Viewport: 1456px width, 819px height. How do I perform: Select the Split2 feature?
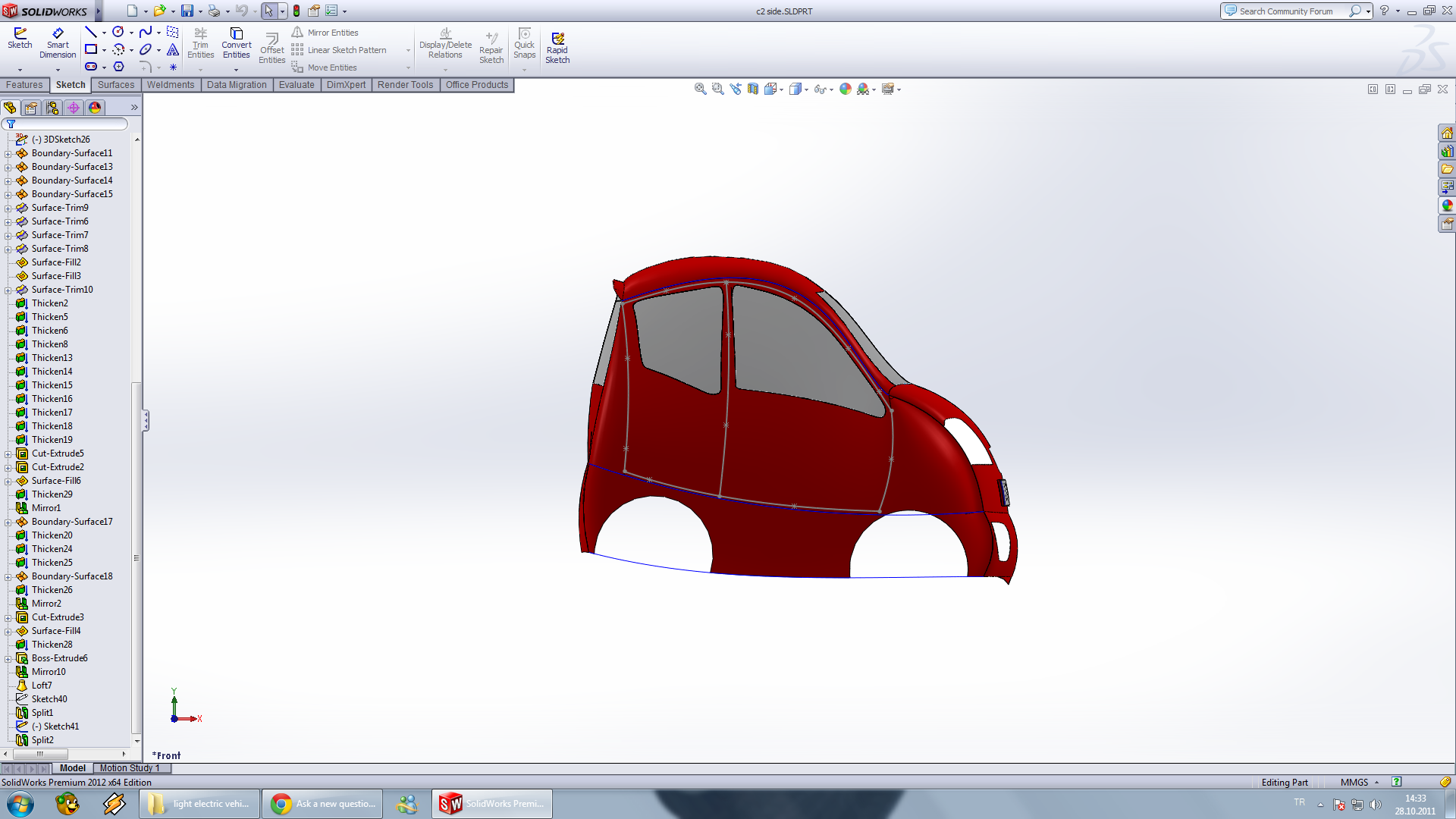click(x=42, y=740)
